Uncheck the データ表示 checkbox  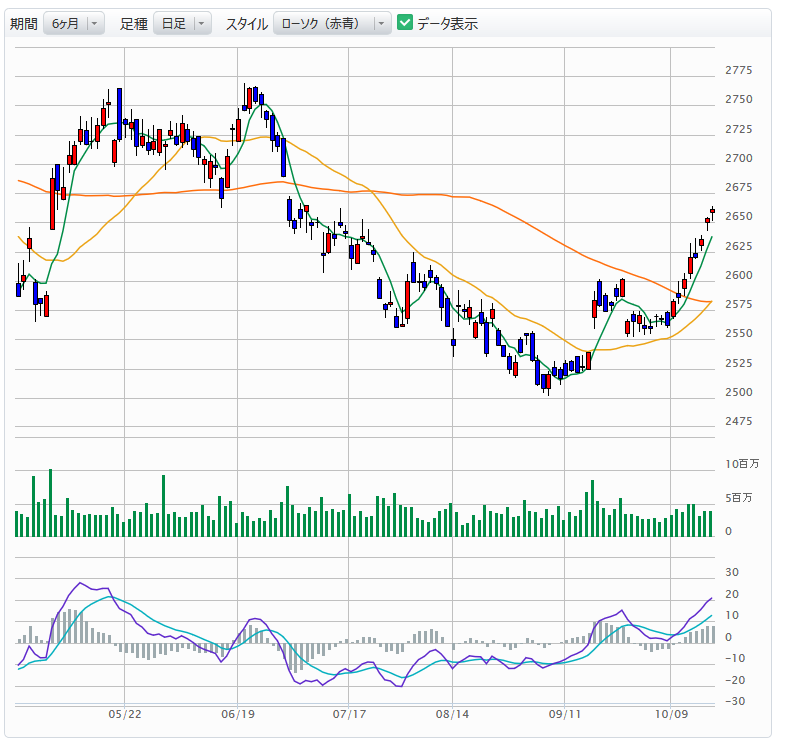tap(405, 23)
